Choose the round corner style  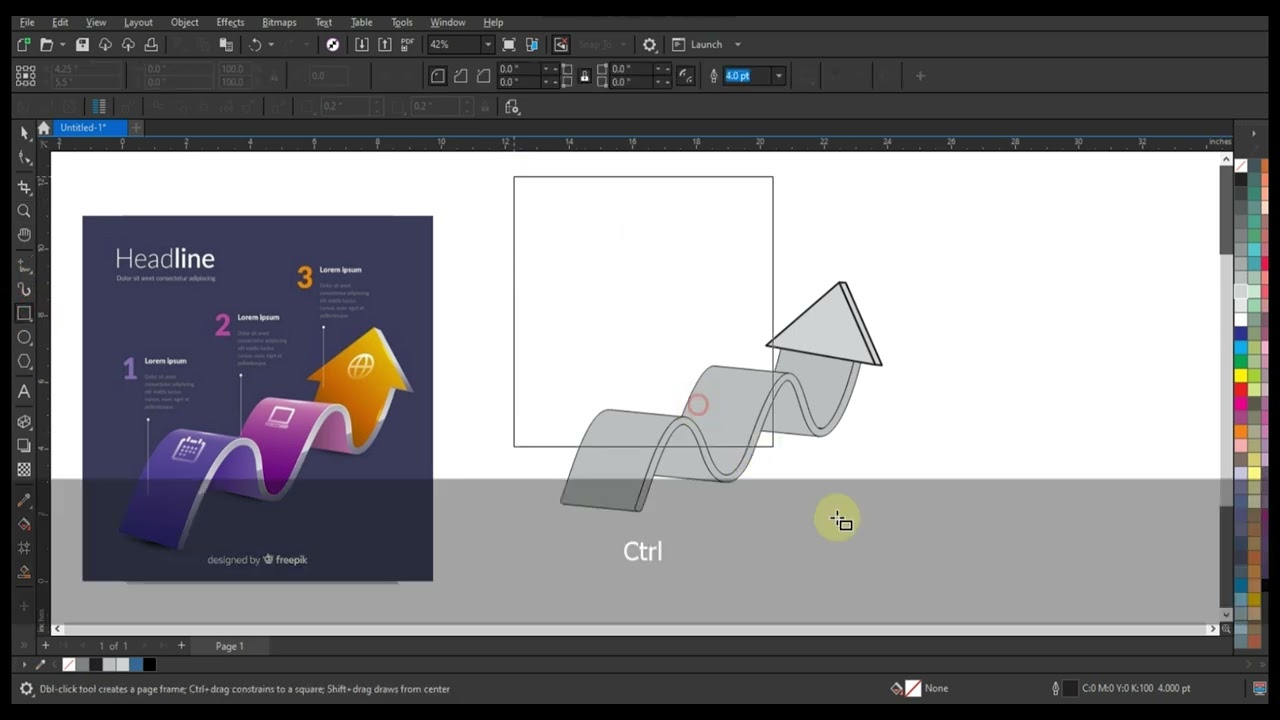click(x=438, y=76)
